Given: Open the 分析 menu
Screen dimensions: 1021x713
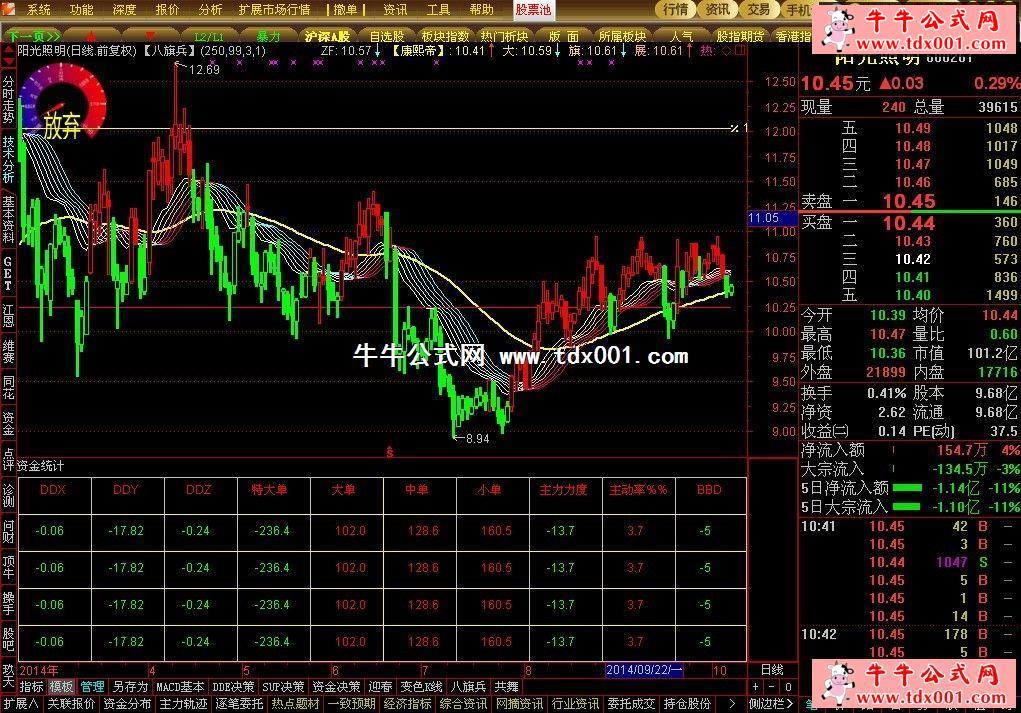Looking at the screenshot, I should pyautogui.click(x=210, y=10).
